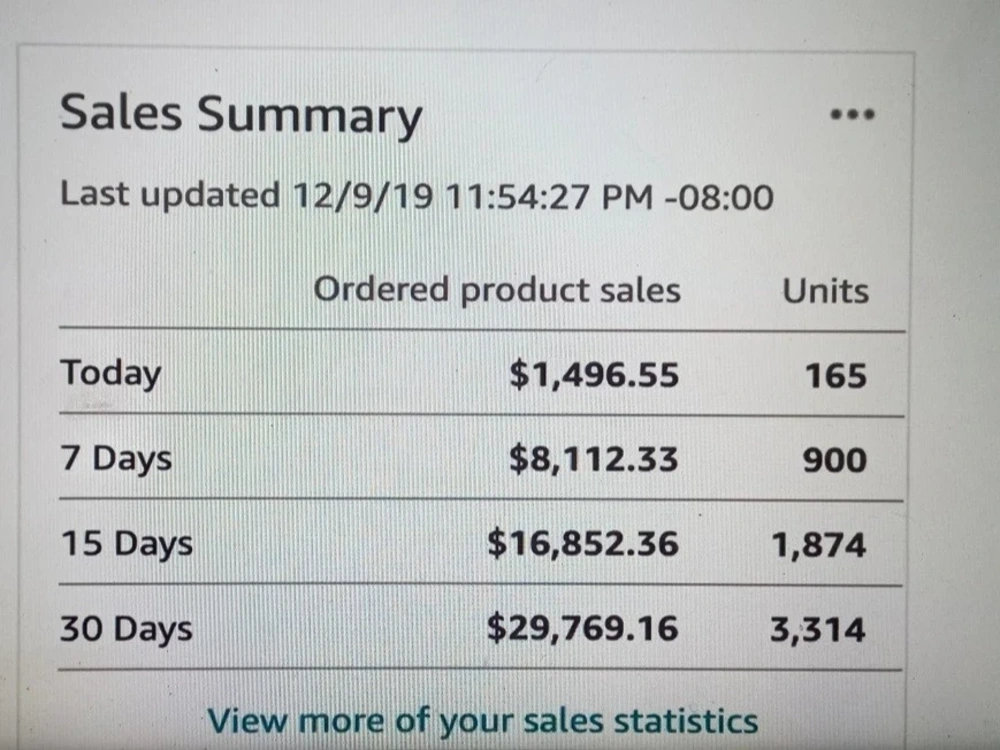Select the 30 Days row label
Viewport: 1000px width, 750px height.
click(126, 629)
